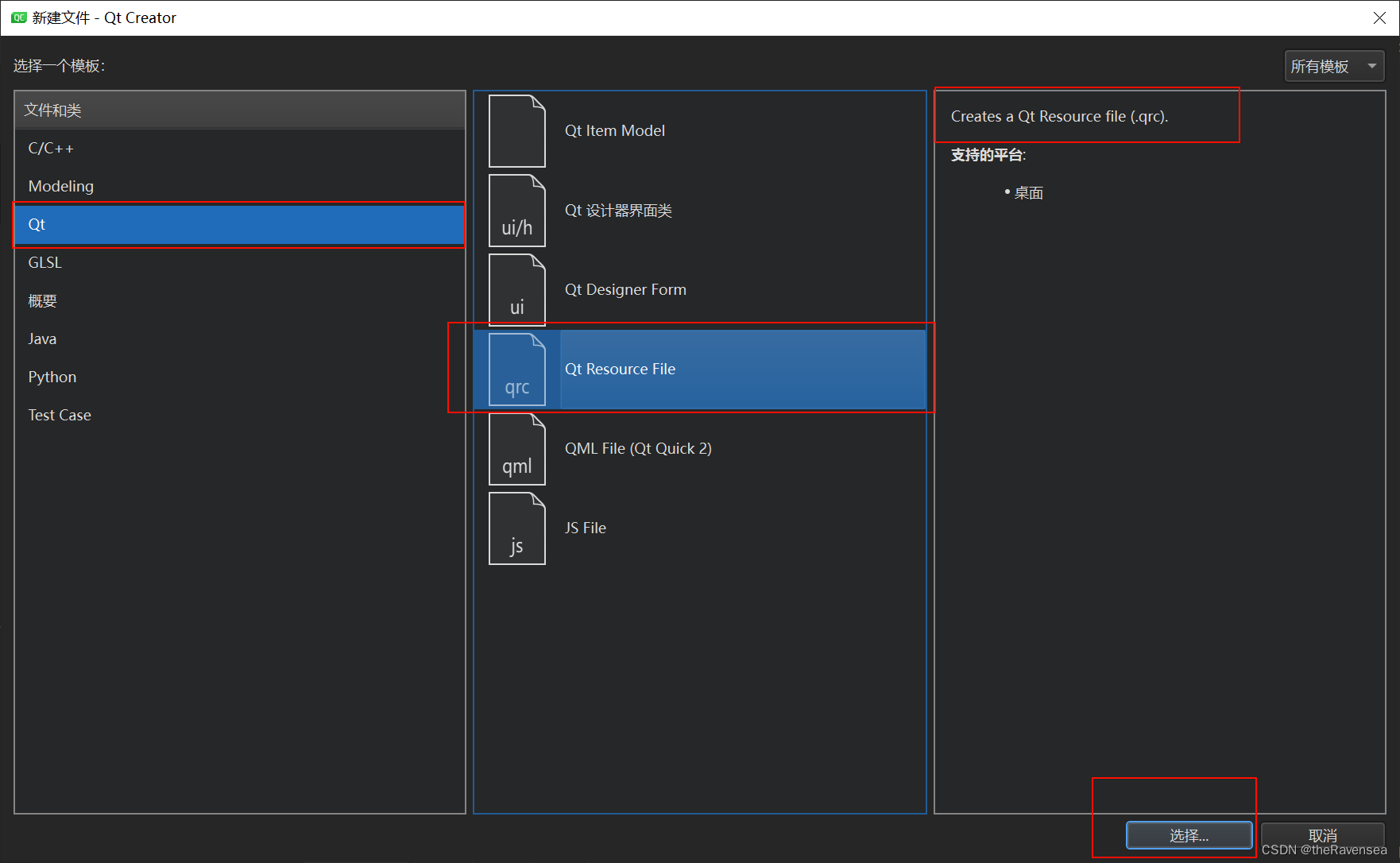The image size is (1400, 863).
Task: Click the 桌面 platform entry
Action: tap(1029, 193)
